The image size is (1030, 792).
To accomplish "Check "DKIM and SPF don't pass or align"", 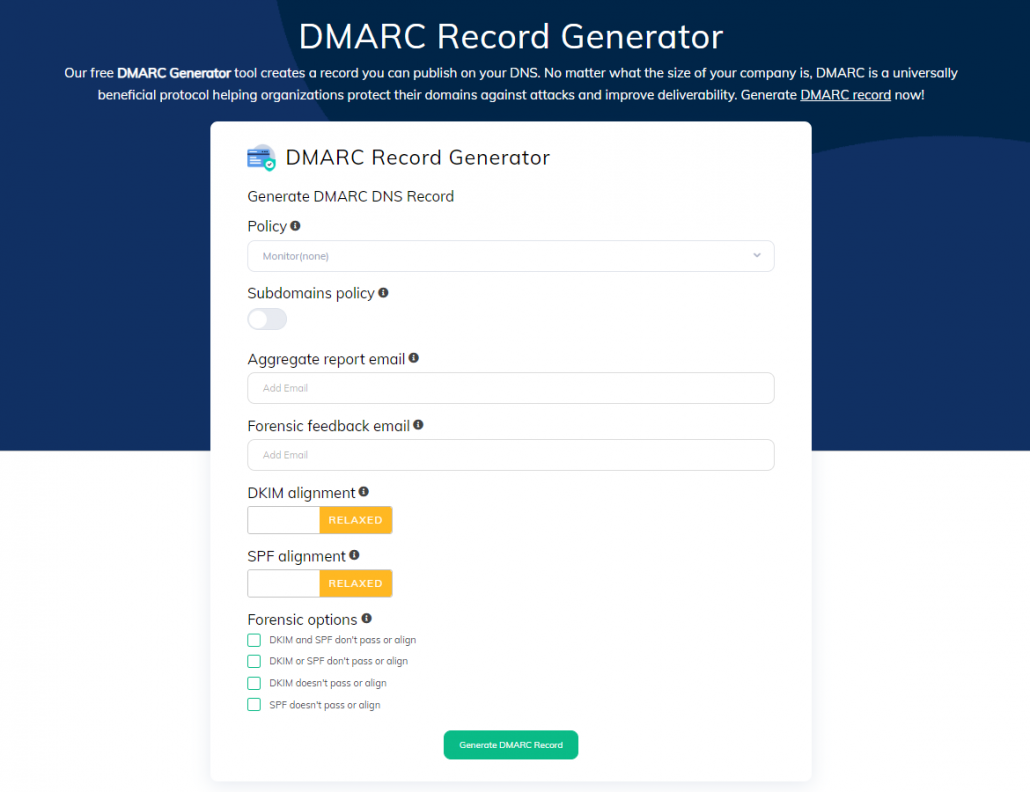I will (254, 639).
